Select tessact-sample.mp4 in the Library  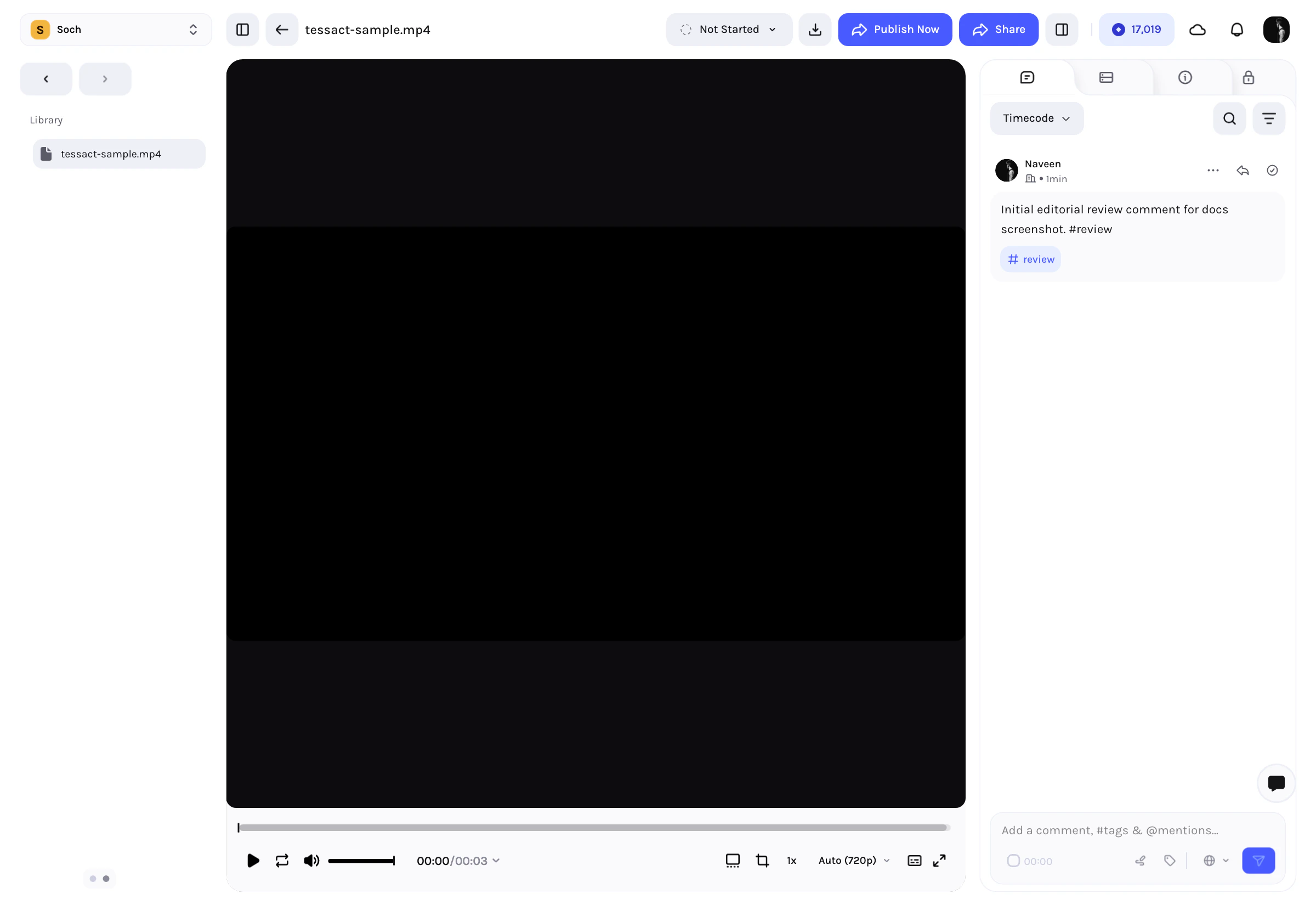pyautogui.click(x=119, y=154)
